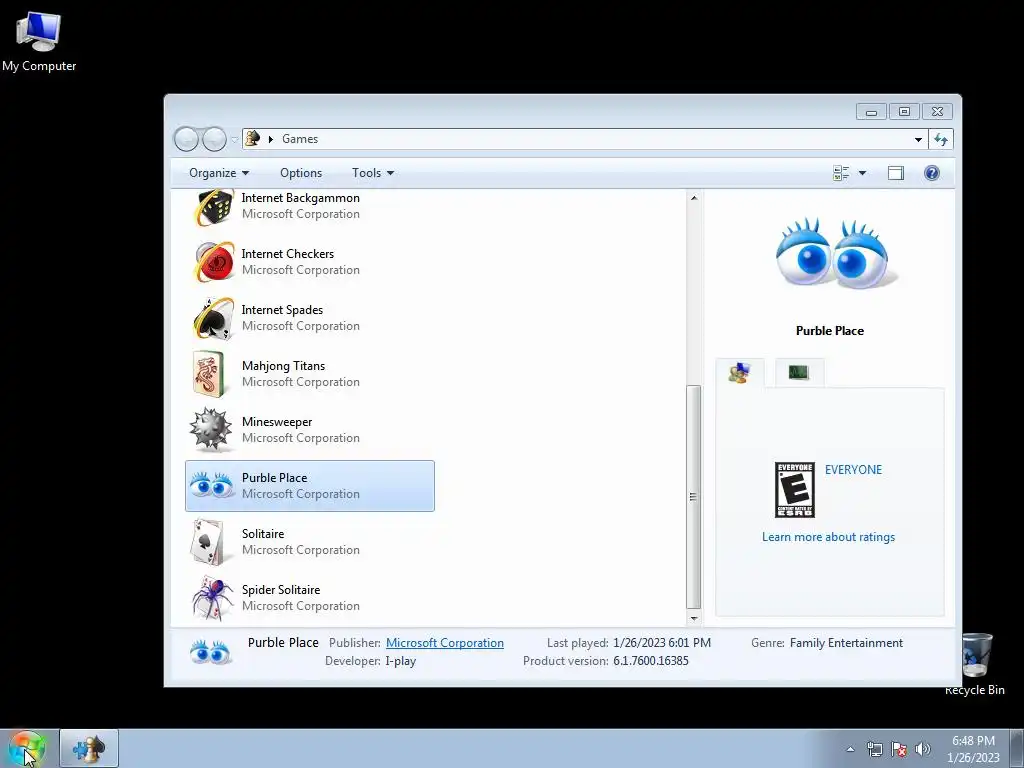This screenshot has height=768, width=1024.
Task: Click the Games folder icon in address bar
Action: 253,138
